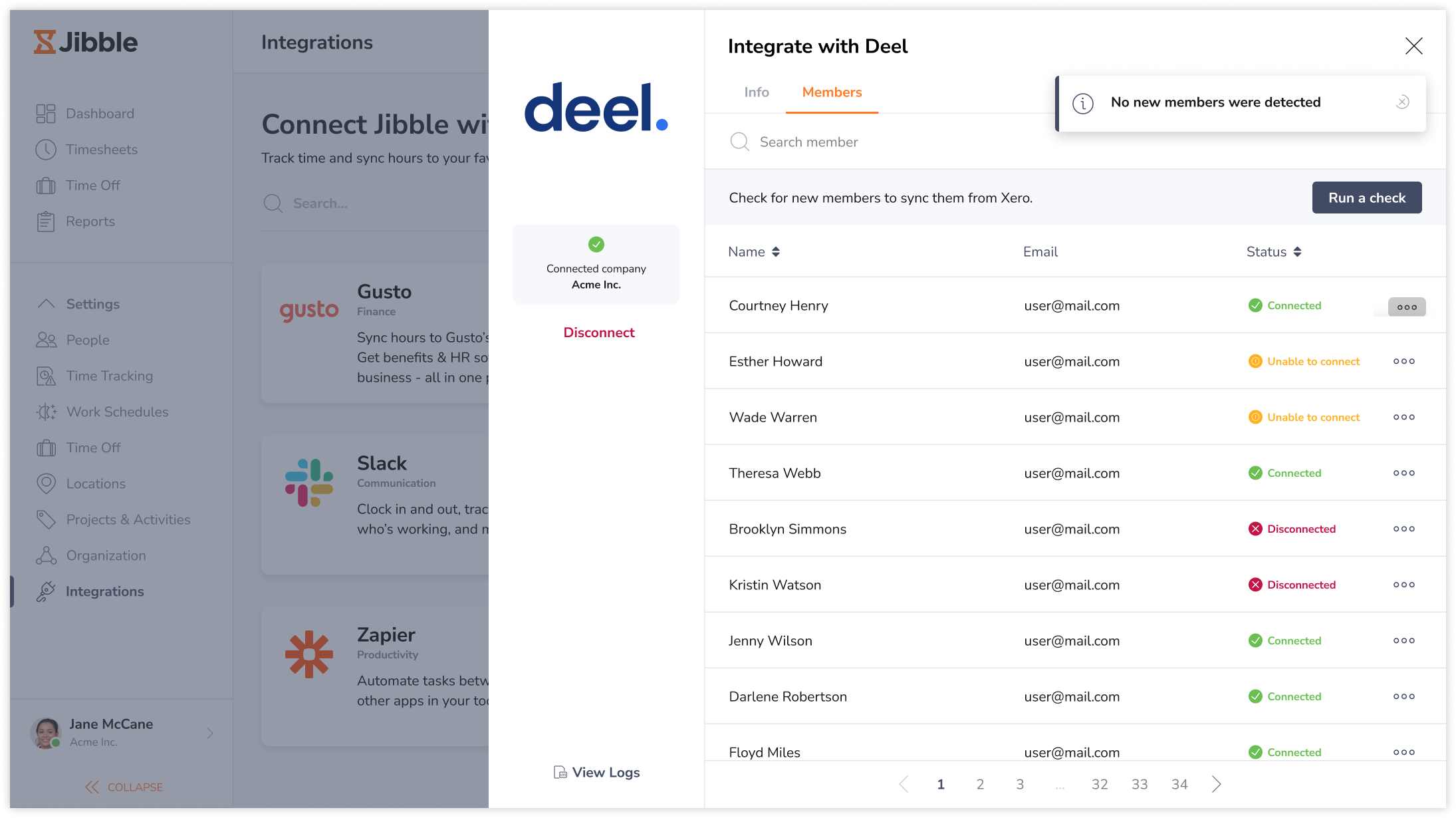
Task: Click the Dashboard sidebar icon
Action: pos(46,114)
